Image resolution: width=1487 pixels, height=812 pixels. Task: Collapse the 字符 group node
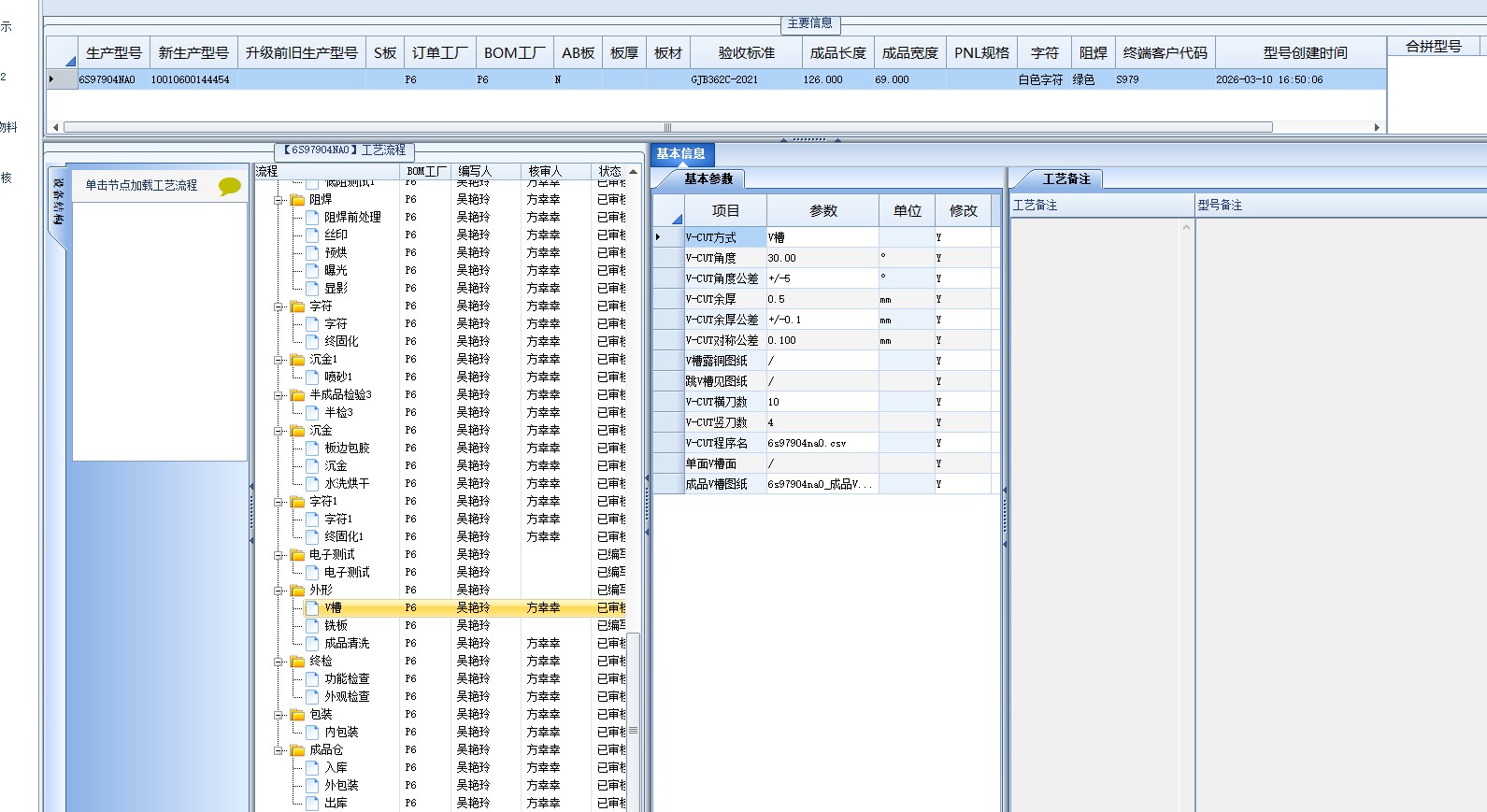tap(279, 306)
